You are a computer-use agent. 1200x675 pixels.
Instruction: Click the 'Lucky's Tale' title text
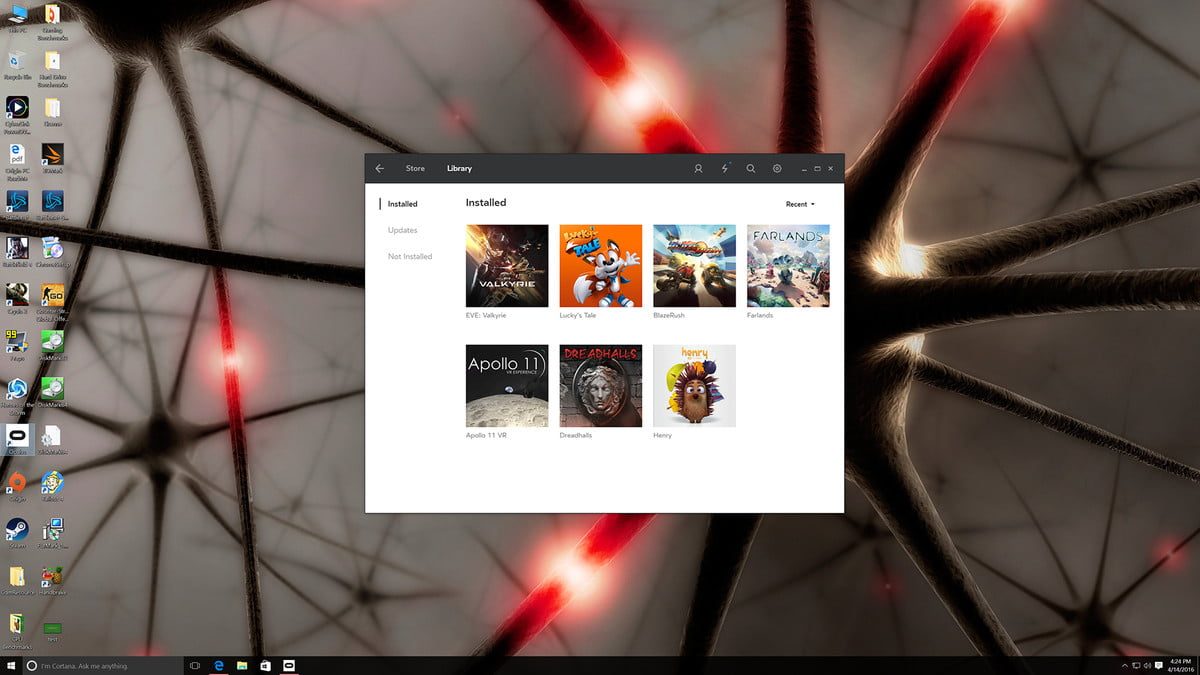(578, 315)
